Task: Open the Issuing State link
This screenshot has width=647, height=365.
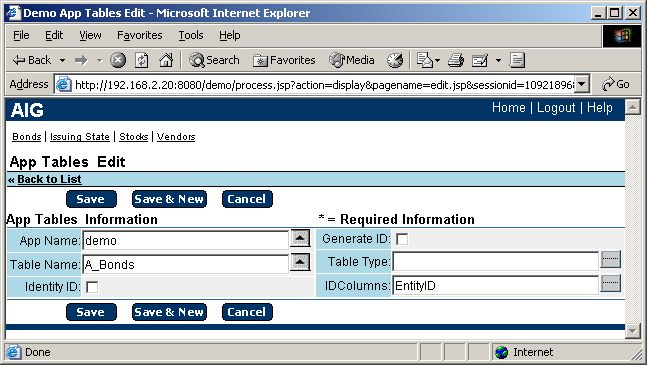Action: pos(80,137)
